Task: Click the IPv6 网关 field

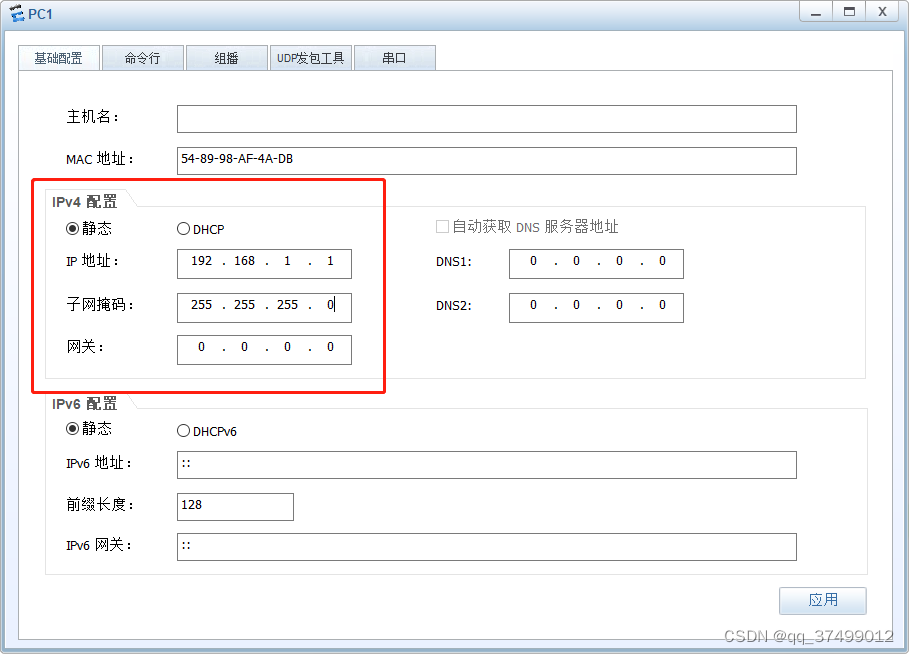Action: 486,547
